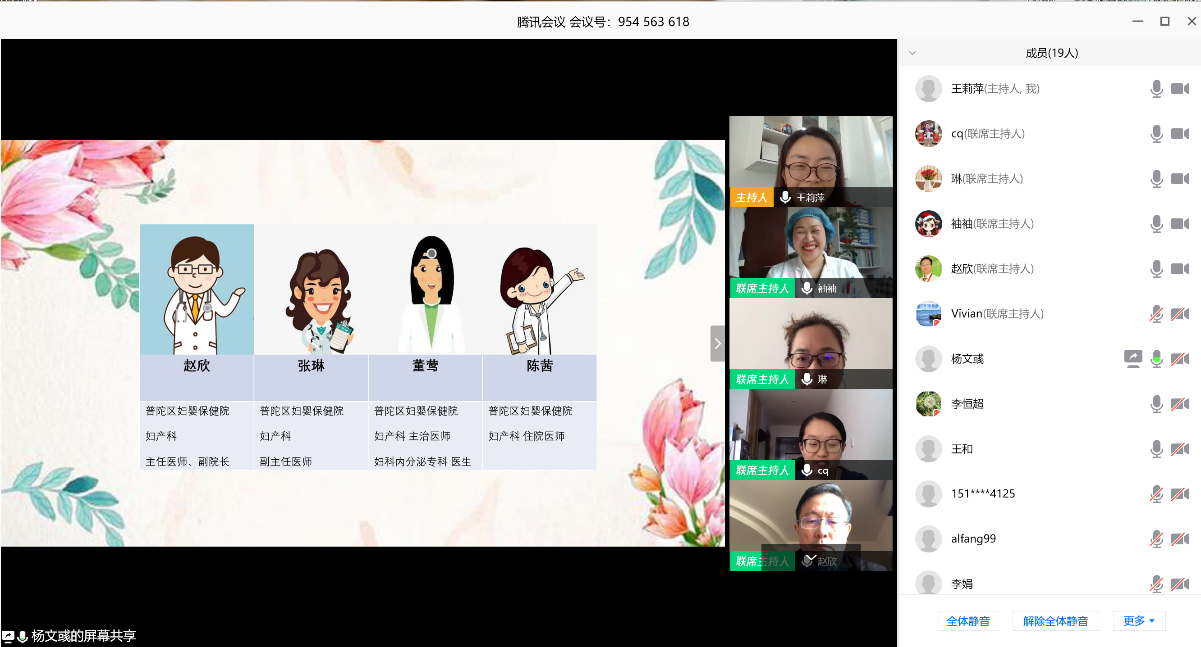
Task: Open the 更多 dropdown menu
Action: point(1139,621)
